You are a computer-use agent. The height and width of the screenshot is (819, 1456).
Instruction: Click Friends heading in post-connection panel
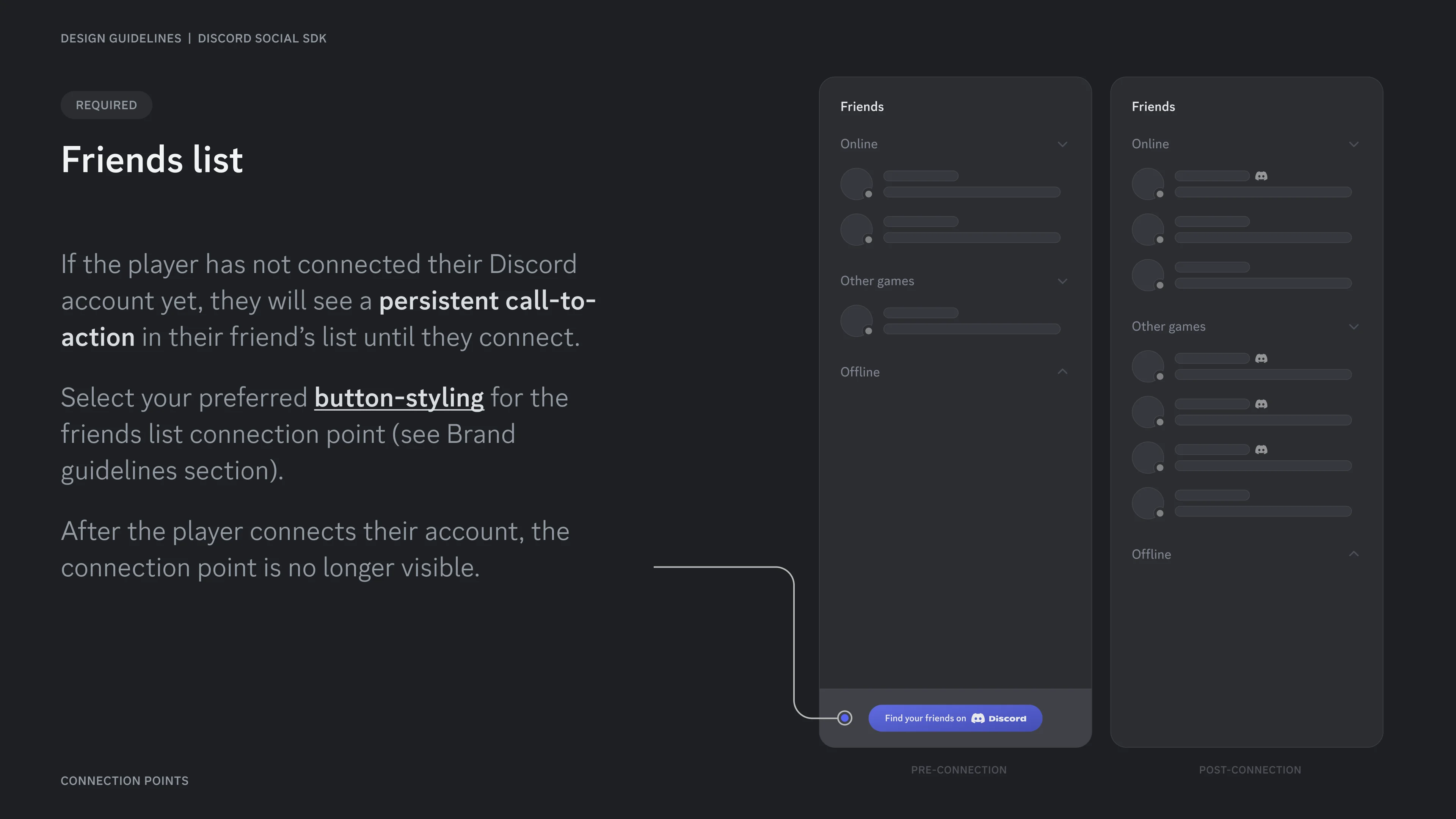1153,107
